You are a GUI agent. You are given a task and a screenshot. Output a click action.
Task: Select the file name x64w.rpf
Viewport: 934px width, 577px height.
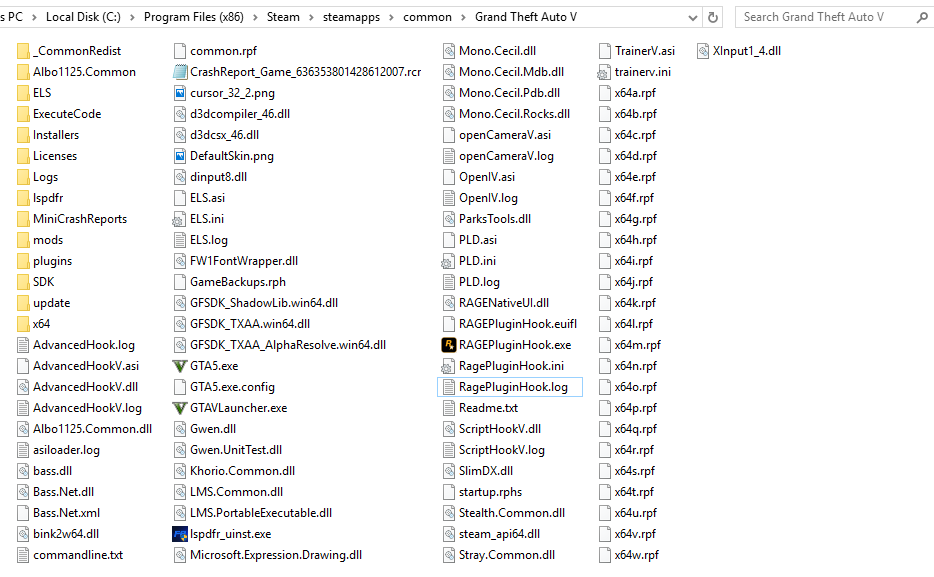coord(637,555)
